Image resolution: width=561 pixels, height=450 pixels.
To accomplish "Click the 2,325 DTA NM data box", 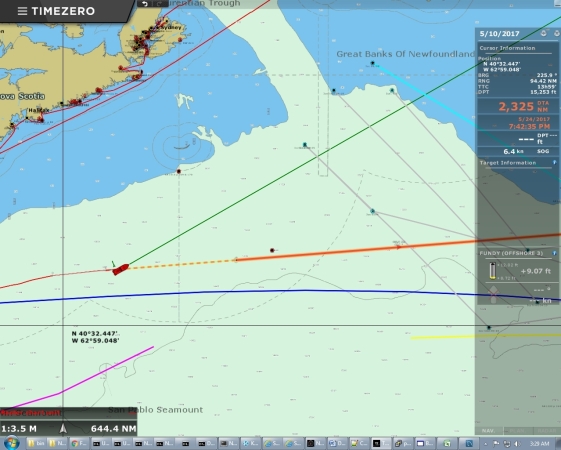I will coord(518,106).
